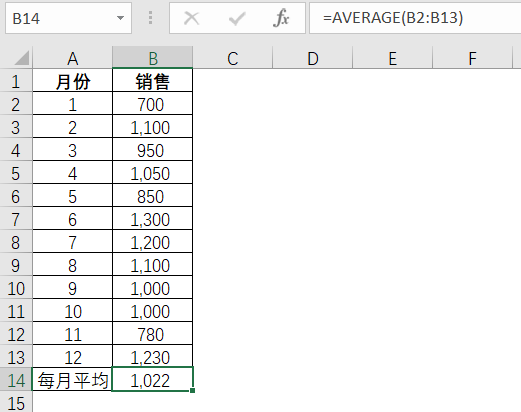Click the formula bar three-dot handle
This screenshot has height=412, width=521.
coord(150,18)
